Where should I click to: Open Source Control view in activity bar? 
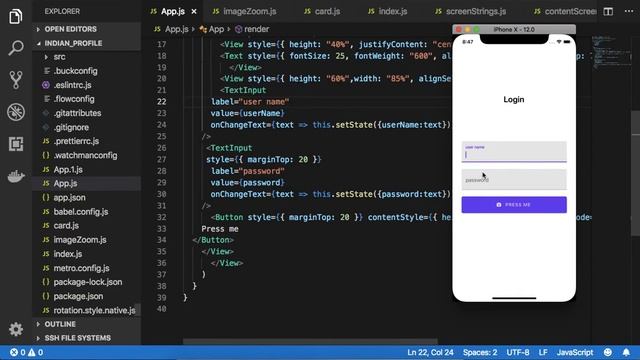coord(16,80)
